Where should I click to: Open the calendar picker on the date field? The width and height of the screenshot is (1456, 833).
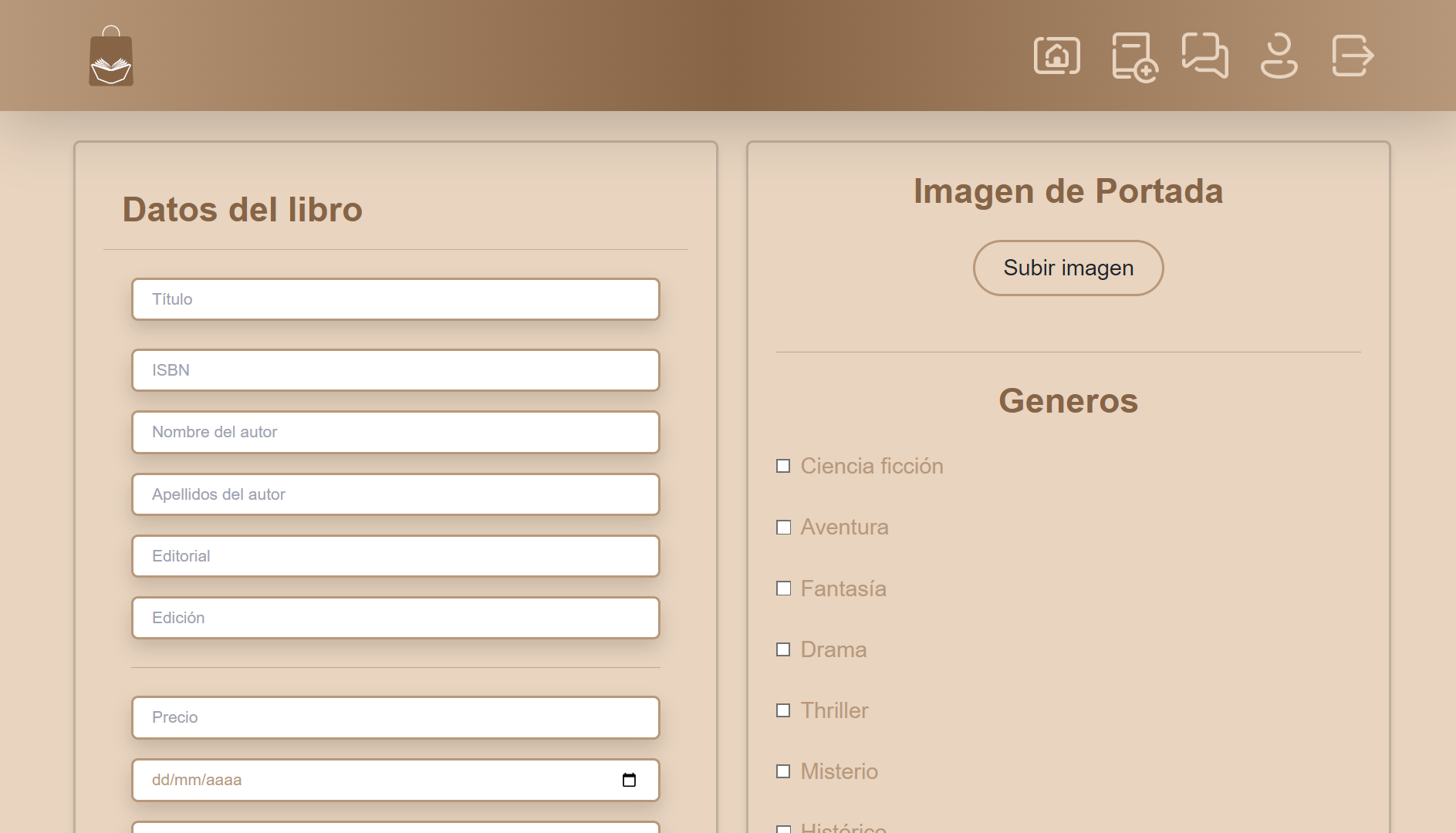(x=630, y=780)
